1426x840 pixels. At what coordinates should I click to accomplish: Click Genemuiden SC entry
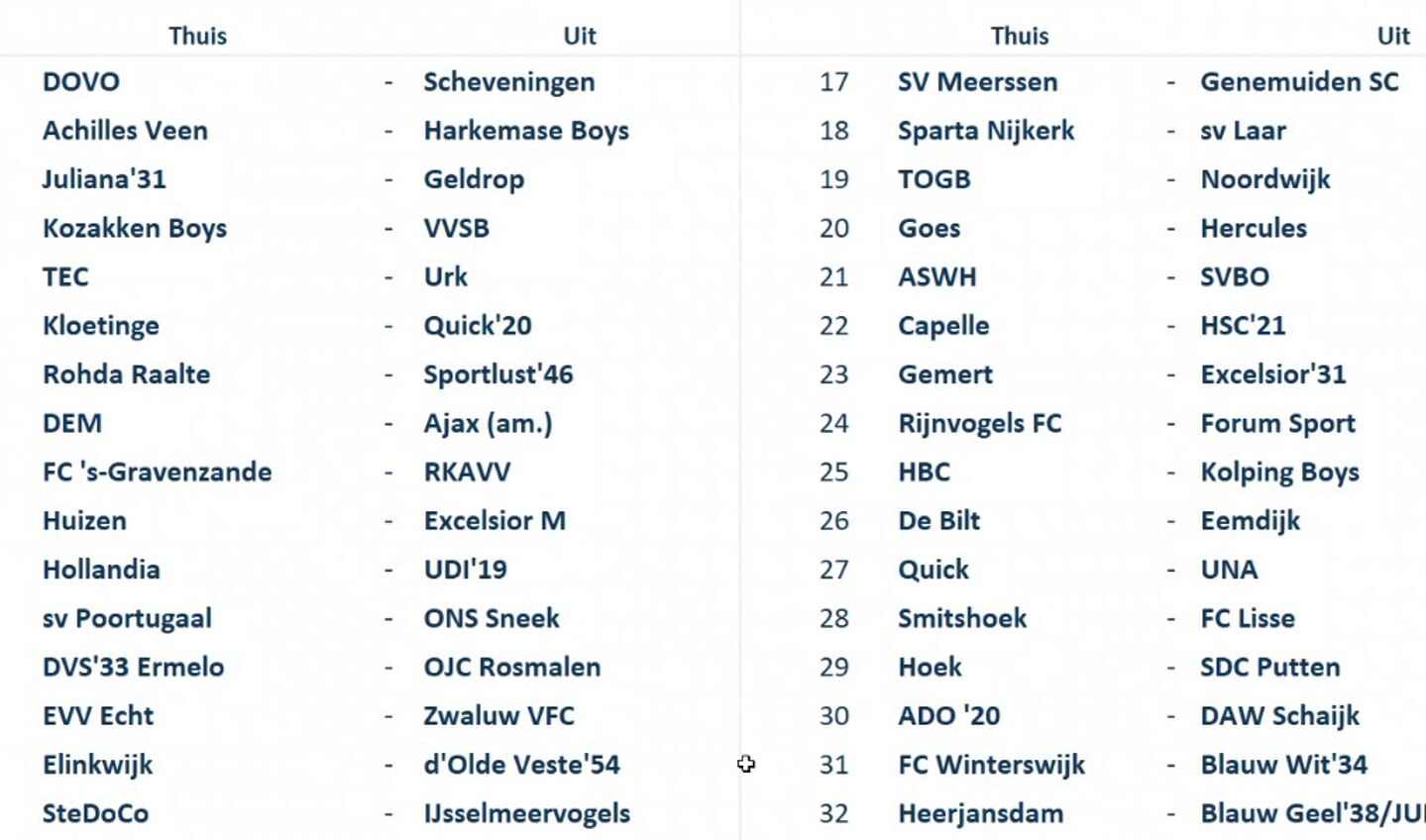[x=1299, y=82]
